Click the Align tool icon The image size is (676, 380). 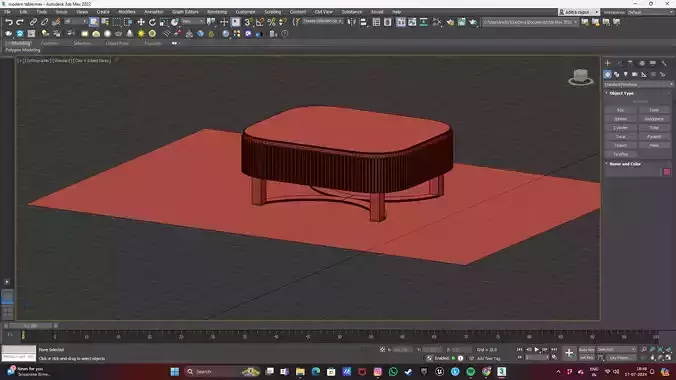363,22
